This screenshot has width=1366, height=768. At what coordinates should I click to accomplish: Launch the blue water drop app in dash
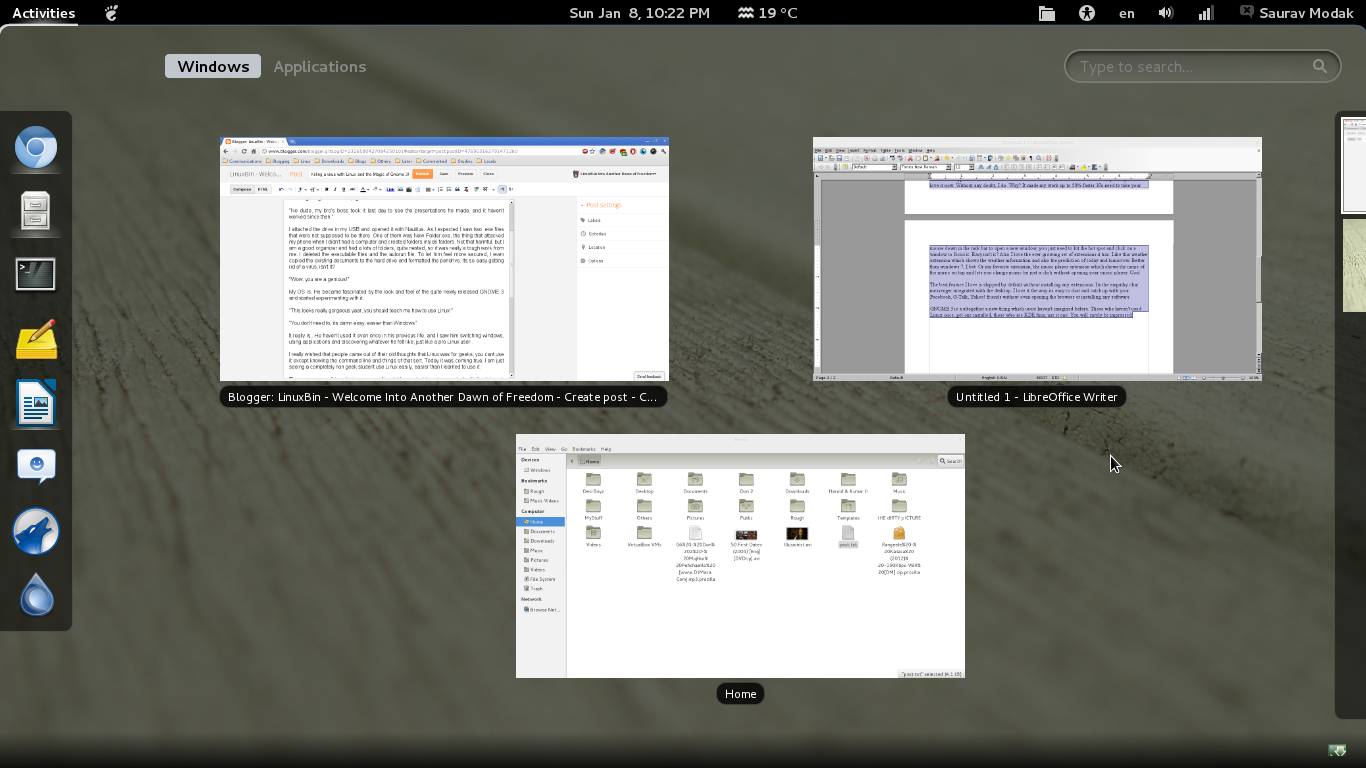tap(36, 594)
